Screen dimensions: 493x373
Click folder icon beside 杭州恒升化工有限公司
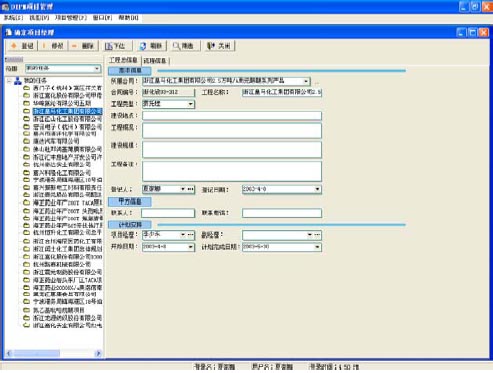click(x=26, y=232)
